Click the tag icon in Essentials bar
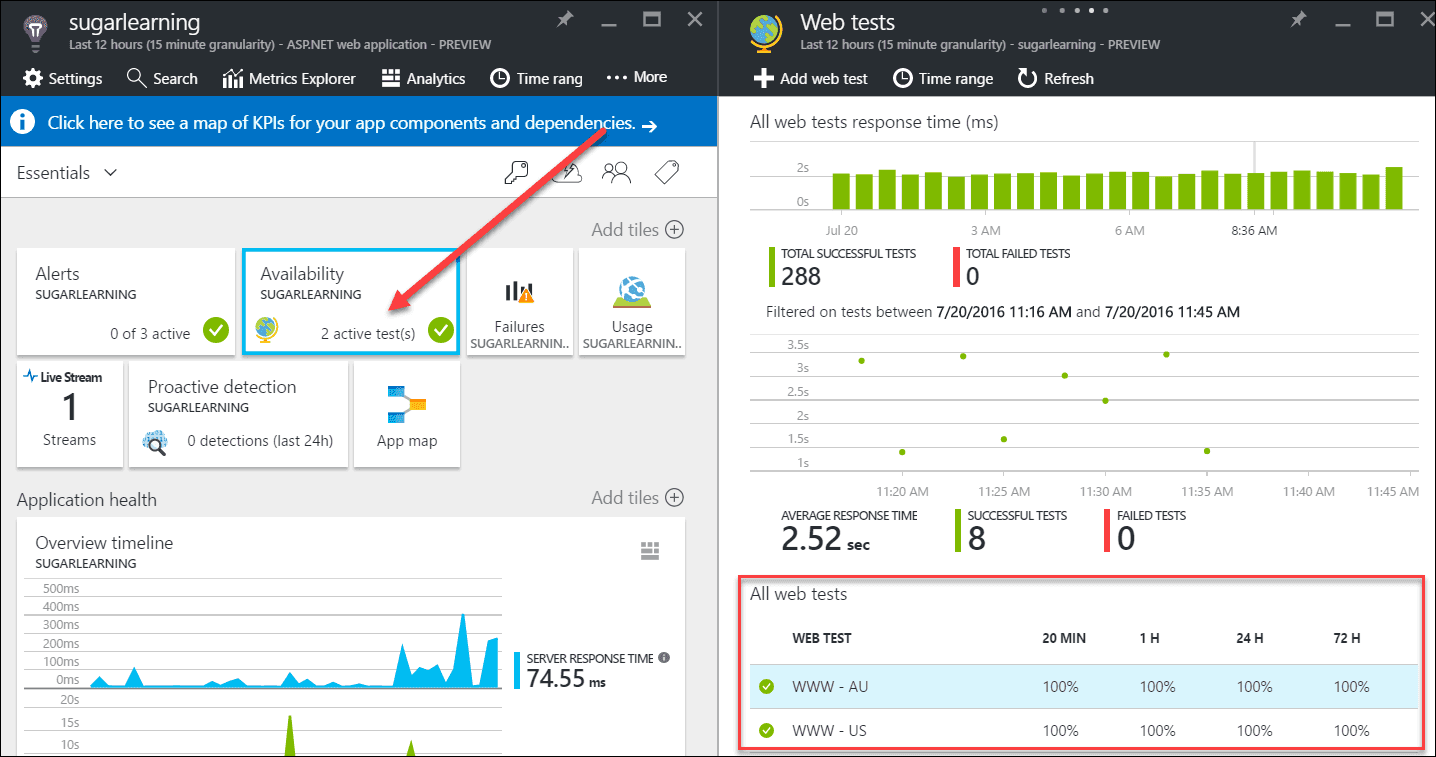Viewport: 1436px width, 757px height. [667, 173]
